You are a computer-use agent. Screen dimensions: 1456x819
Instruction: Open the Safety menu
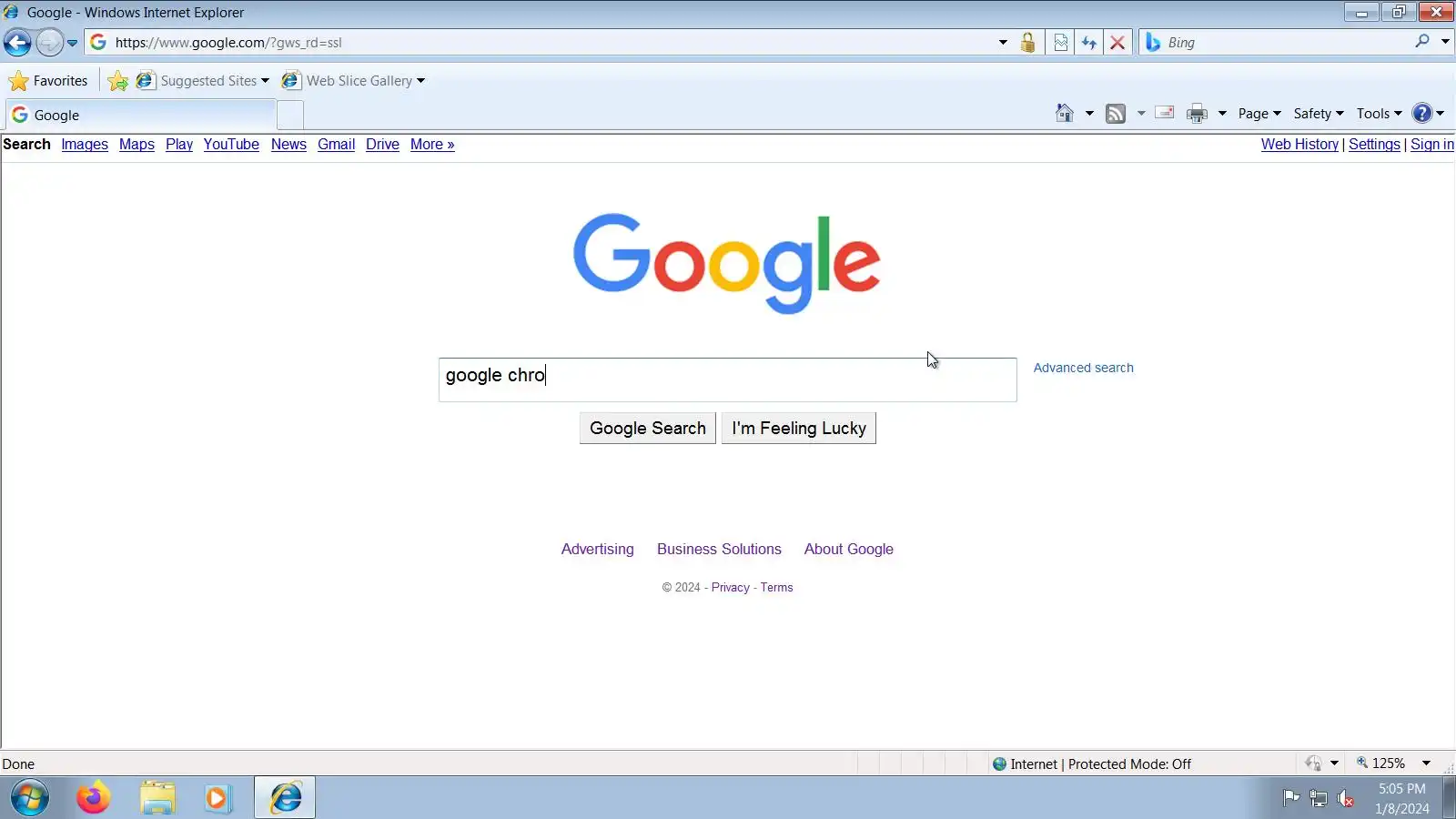1318,114
